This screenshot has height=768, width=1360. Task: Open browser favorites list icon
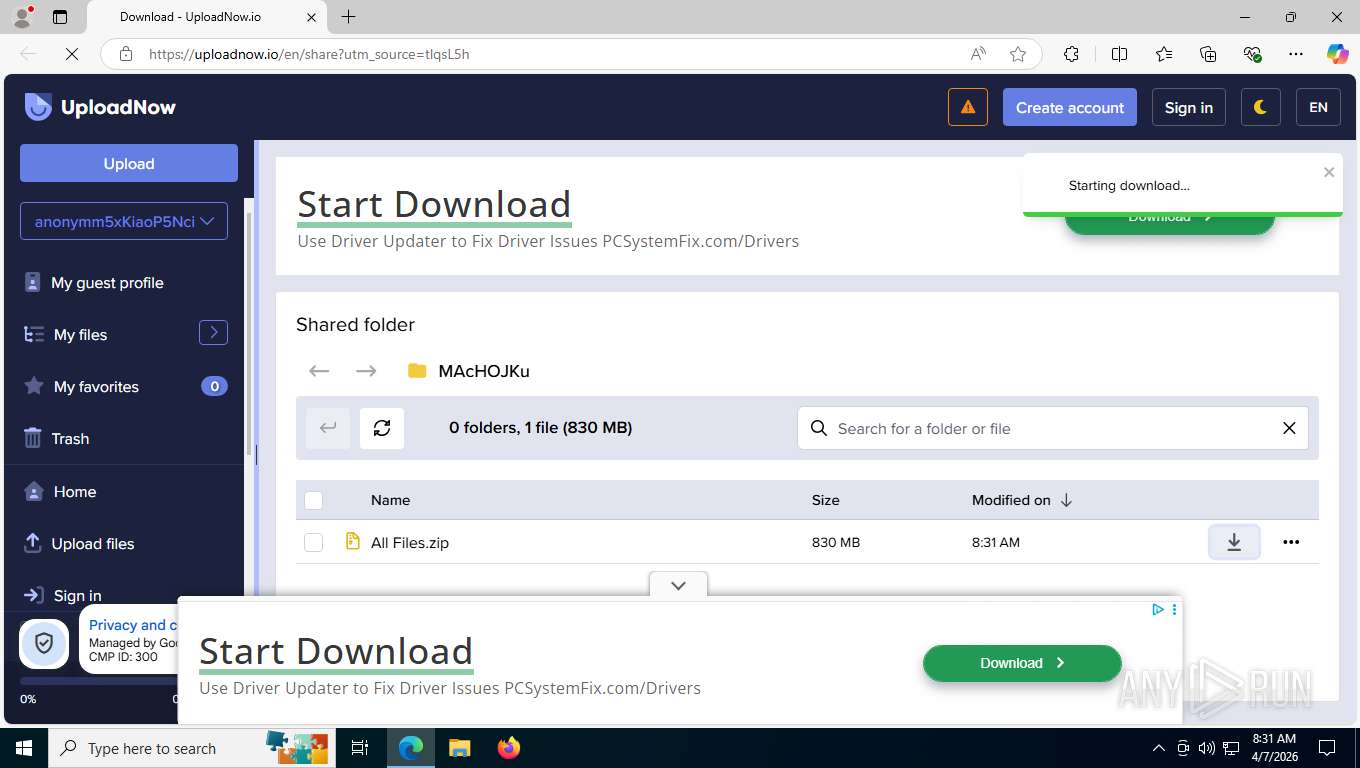click(1164, 54)
